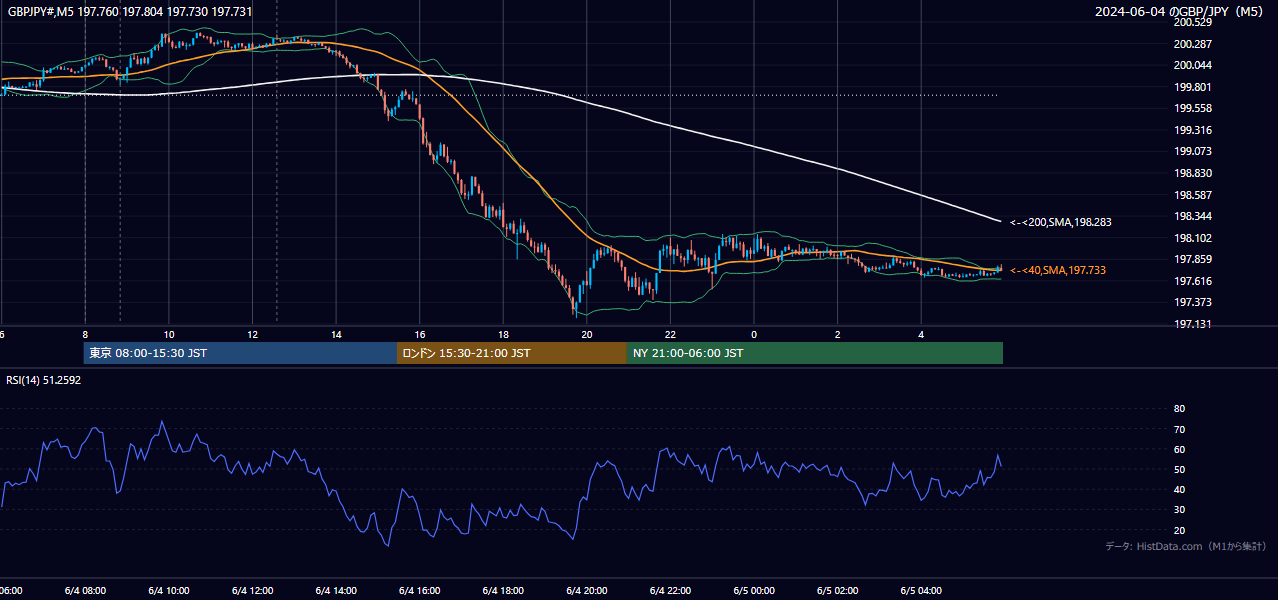Image resolution: width=1278 pixels, height=600 pixels.
Task: Click hour label 12 under price chart
Action: pyautogui.click(x=252, y=334)
